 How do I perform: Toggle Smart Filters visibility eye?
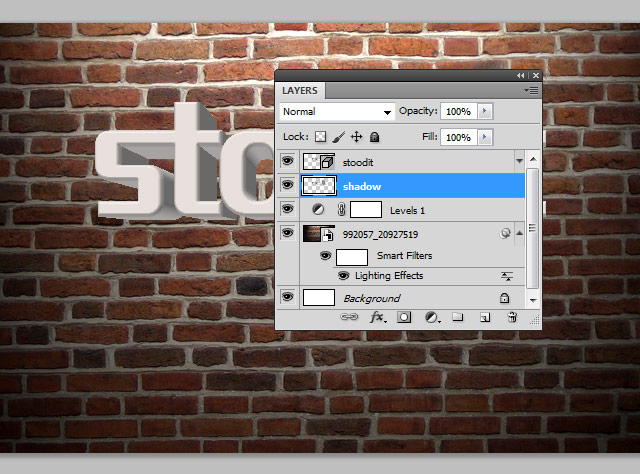pos(325,256)
